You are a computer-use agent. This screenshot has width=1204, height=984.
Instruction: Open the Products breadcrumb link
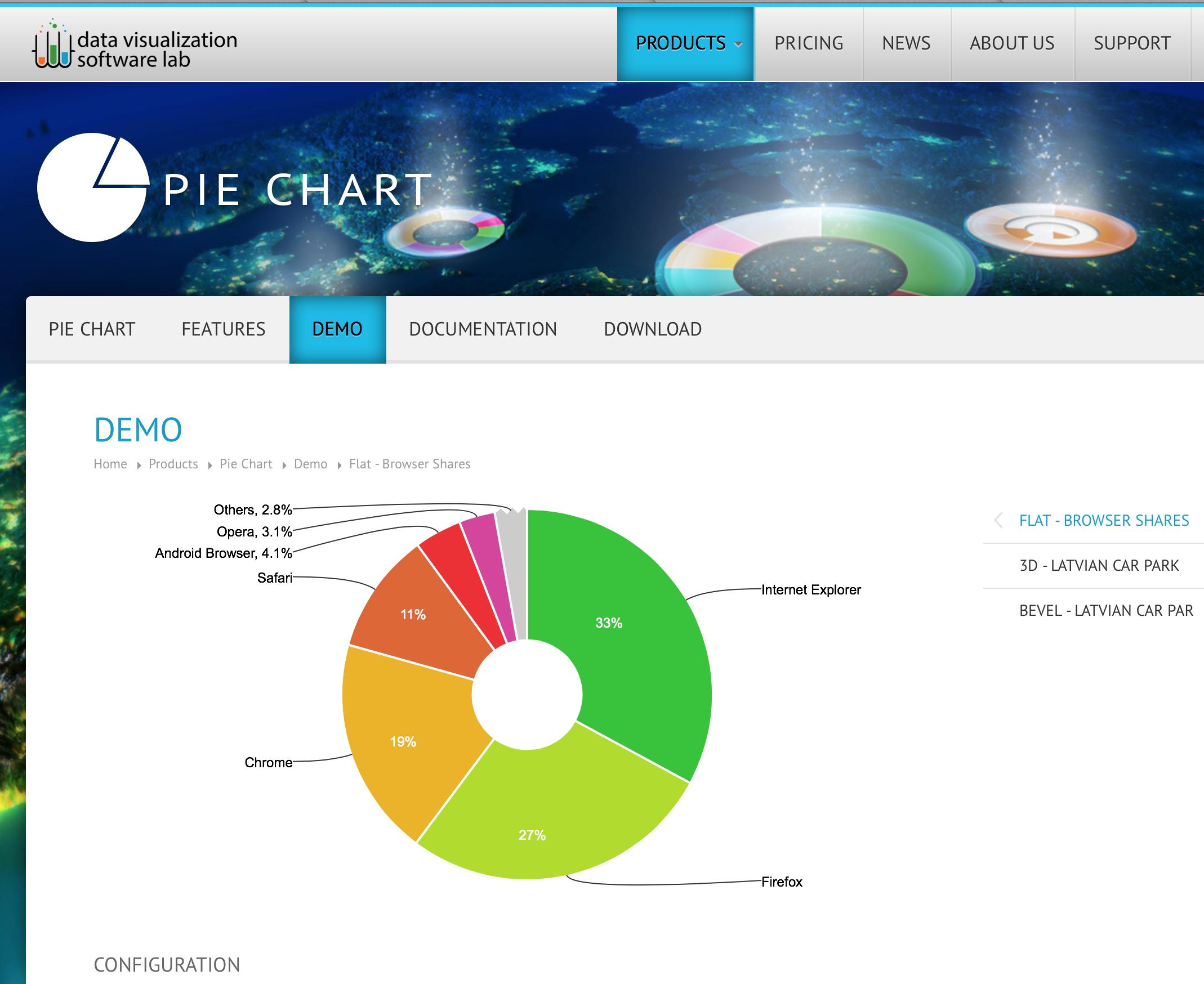[173, 464]
